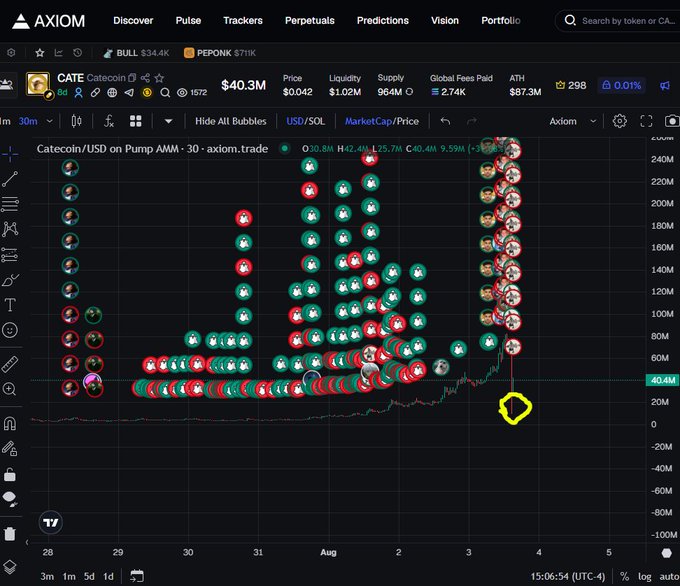Set chart range to 1d
Viewport: 680px width, 586px height.
[108, 576]
